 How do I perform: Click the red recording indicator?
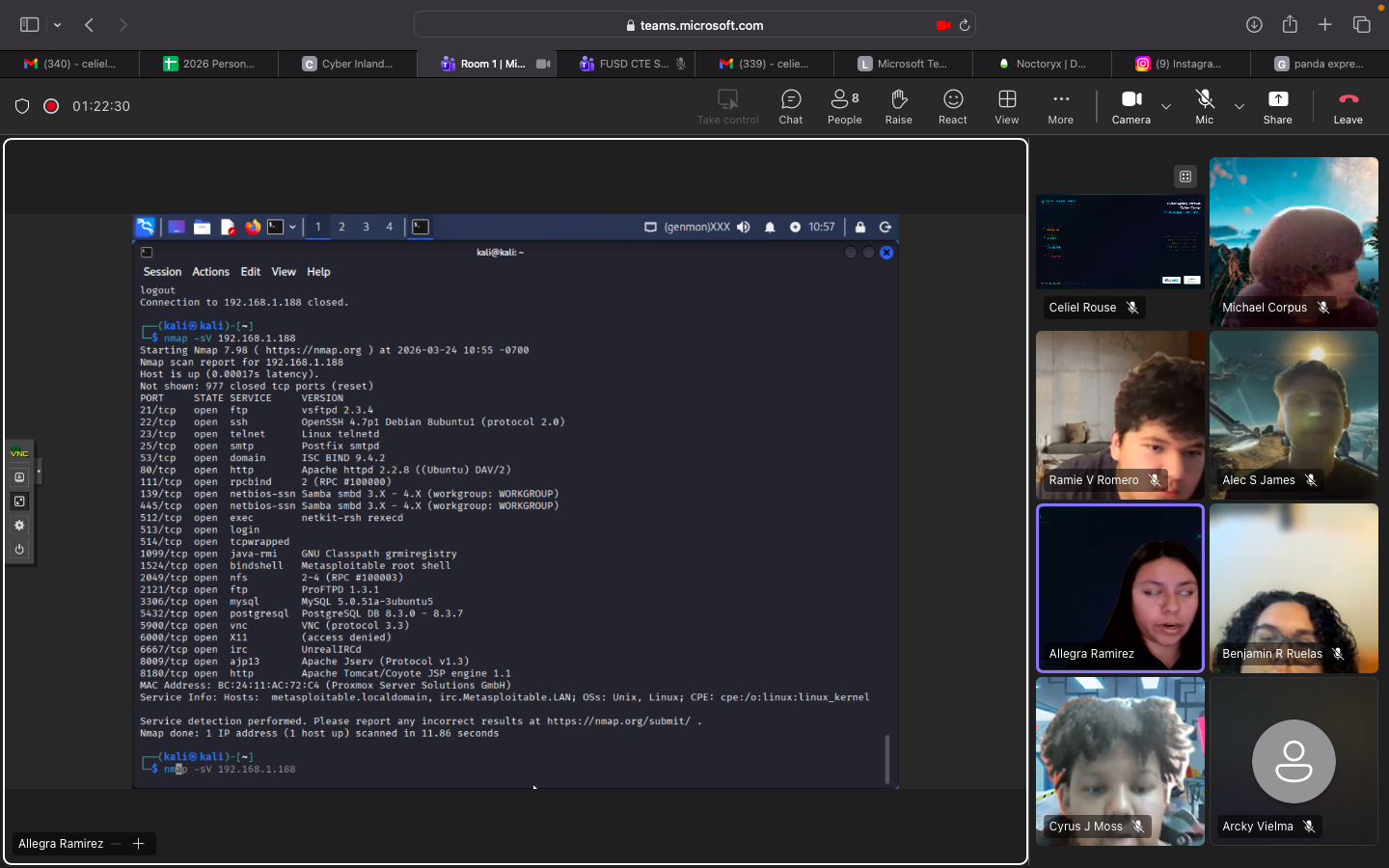tap(51, 106)
